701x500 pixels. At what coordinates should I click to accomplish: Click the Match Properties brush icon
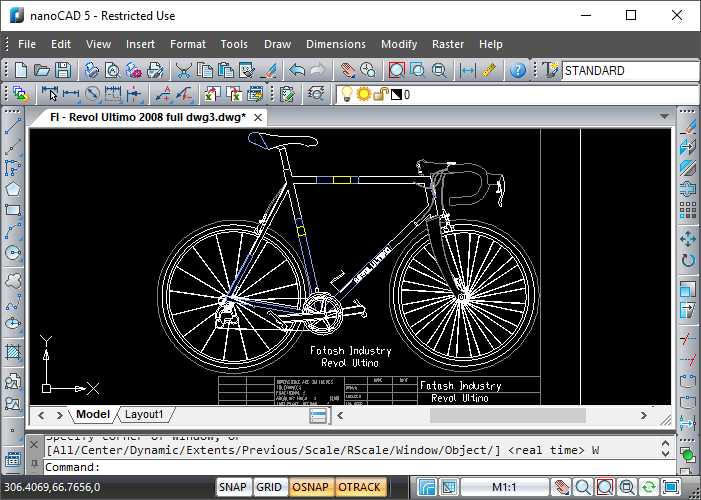[x=268, y=71]
